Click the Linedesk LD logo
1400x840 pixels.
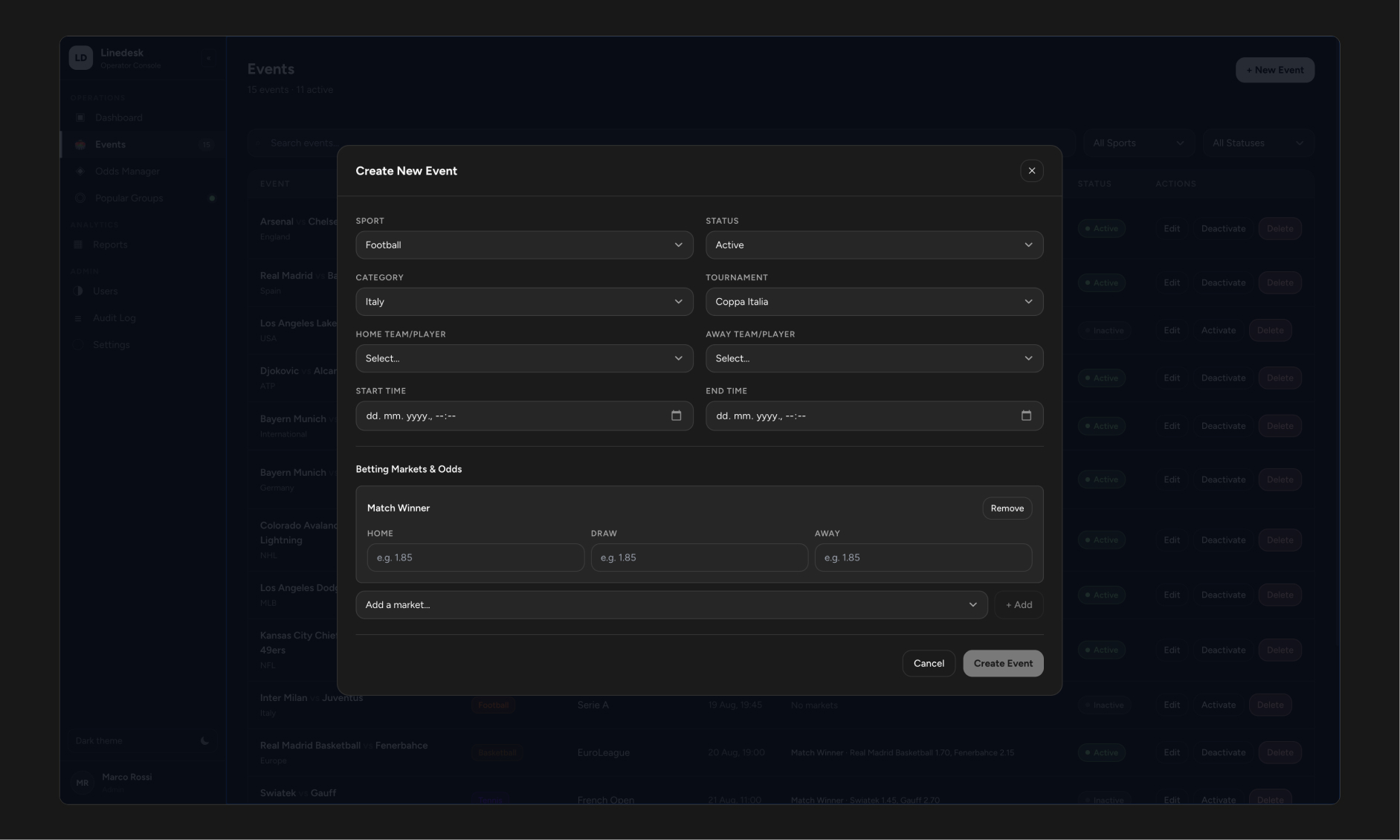coord(80,58)
